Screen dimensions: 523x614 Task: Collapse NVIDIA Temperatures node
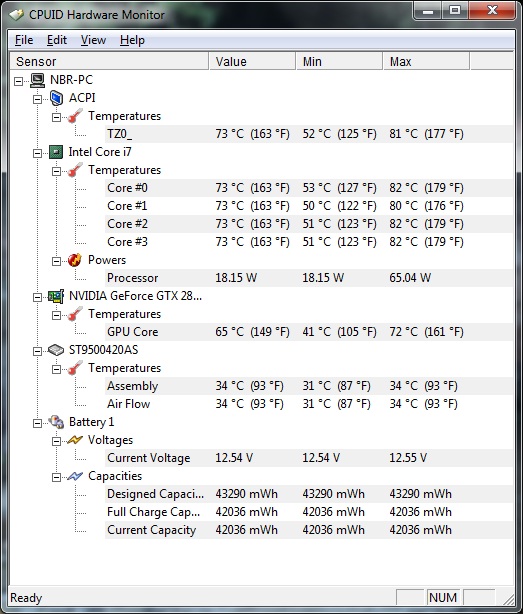click(x=56, y=316)
